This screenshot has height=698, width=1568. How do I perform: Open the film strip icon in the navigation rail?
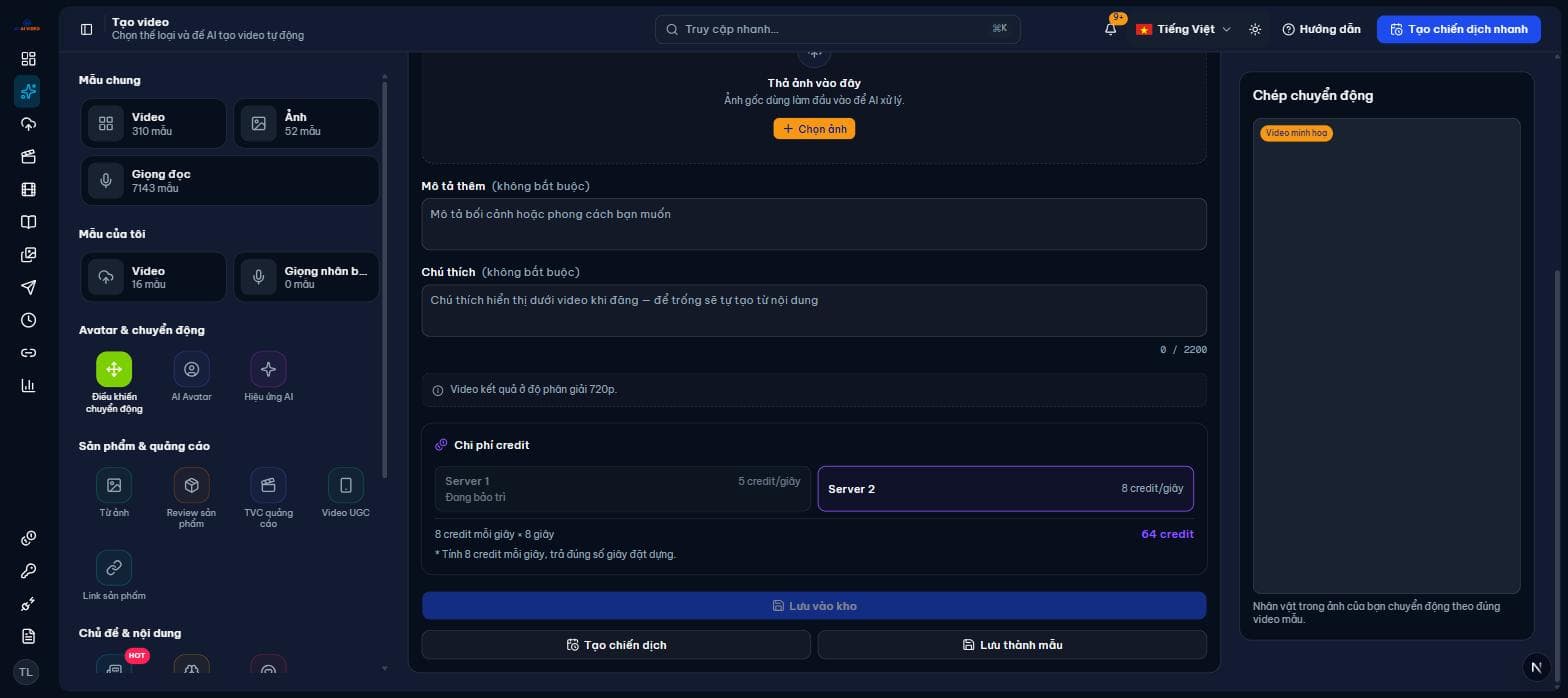click(28, 189)
